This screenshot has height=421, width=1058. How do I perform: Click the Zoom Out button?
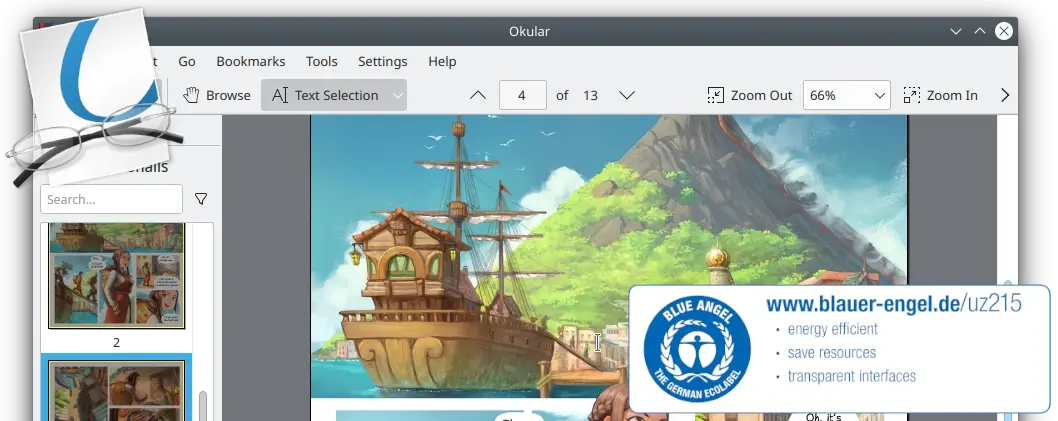[x=750, y=95]
